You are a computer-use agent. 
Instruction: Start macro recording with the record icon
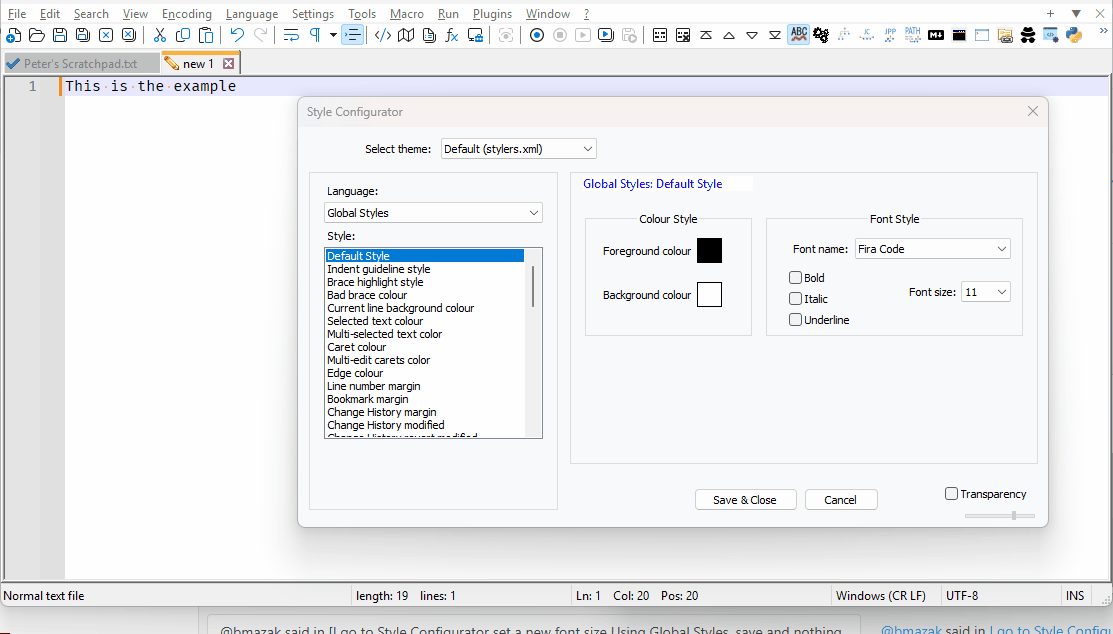point(537,35)
